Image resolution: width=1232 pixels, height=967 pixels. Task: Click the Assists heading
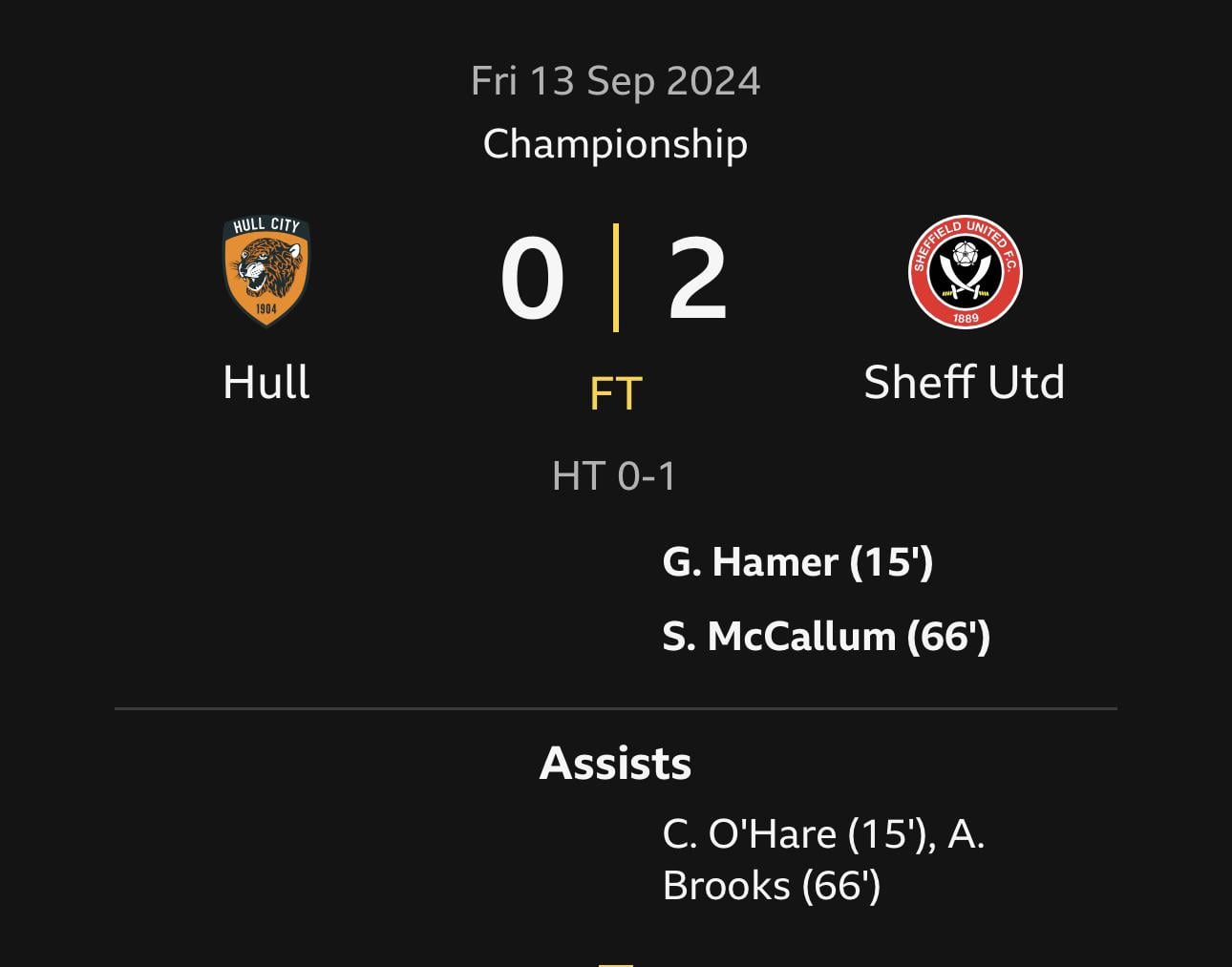[x=615, y=764]
